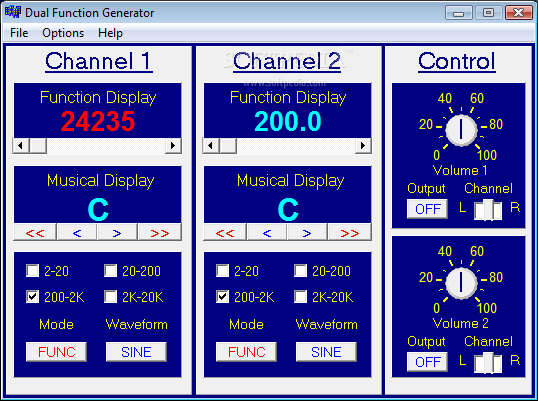Toggle Volume 2 Output OFF button
The image size is (538, 401).
(x=428, y=362)
